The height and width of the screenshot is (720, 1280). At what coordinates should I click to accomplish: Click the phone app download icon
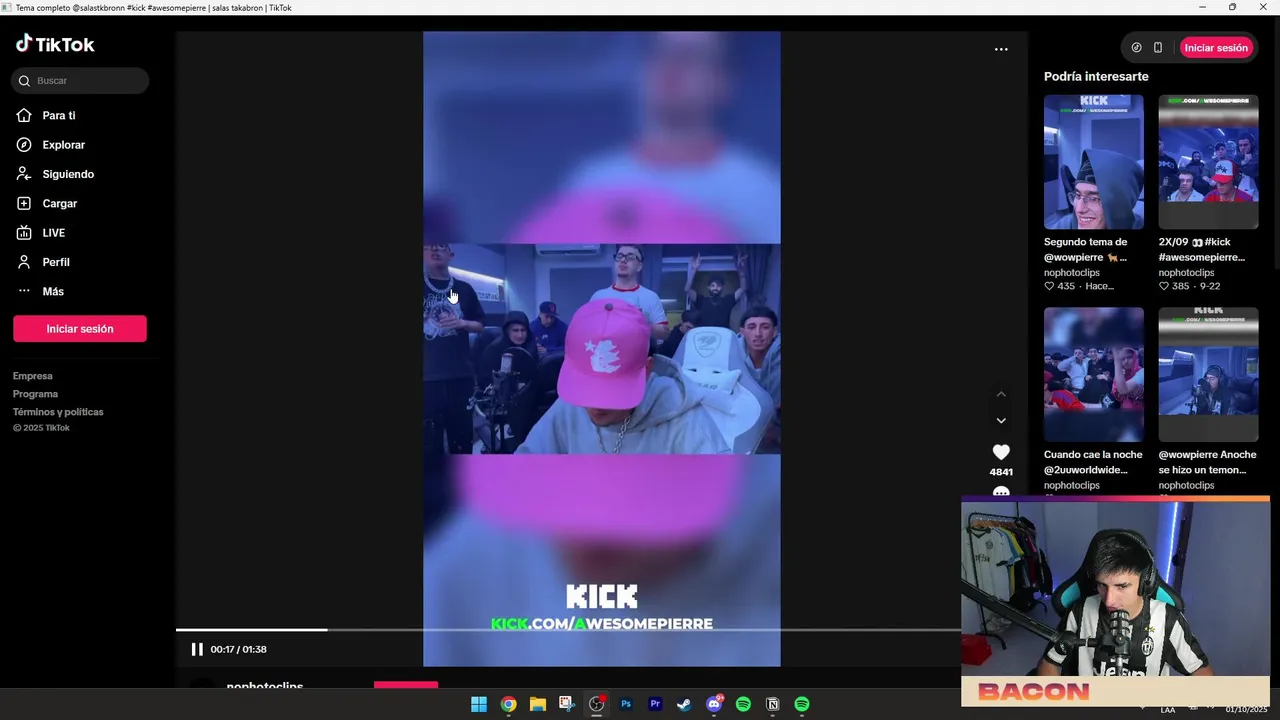tap(1158, 47)
